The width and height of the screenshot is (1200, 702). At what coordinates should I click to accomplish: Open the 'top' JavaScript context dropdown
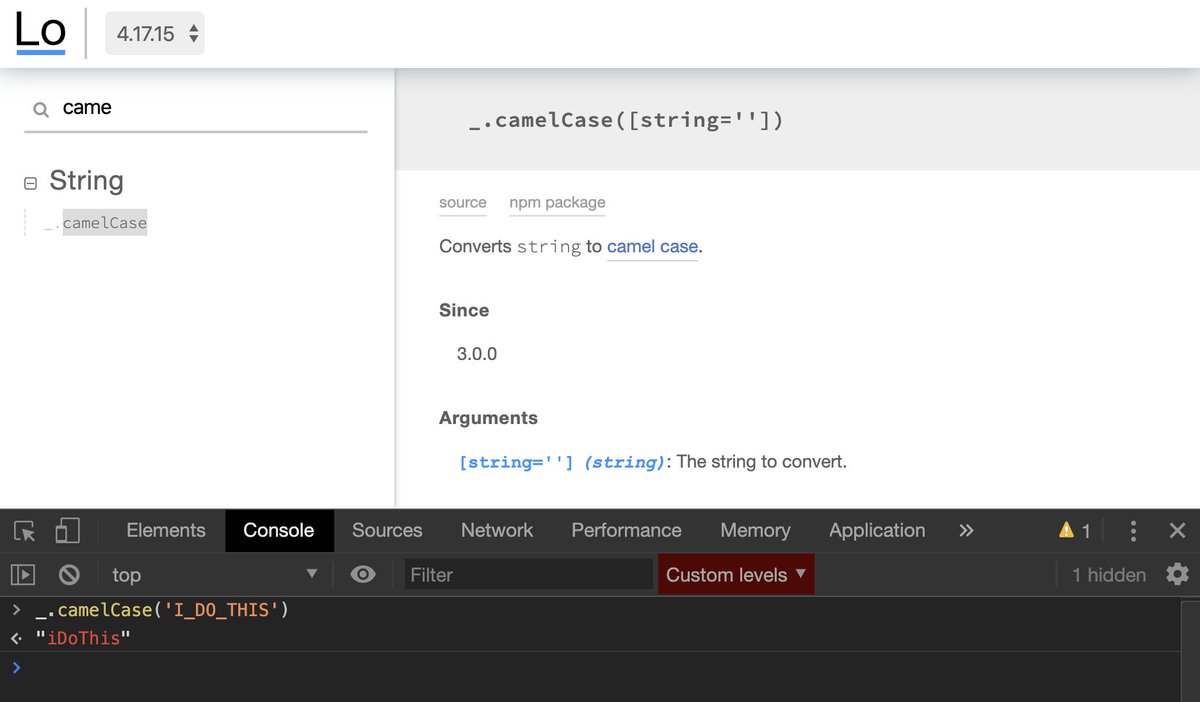213,575
